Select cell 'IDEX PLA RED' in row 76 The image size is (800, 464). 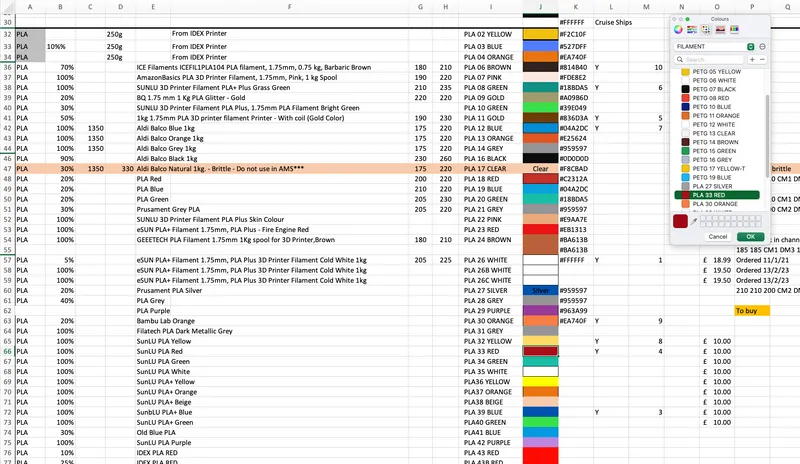coord(157,452)
